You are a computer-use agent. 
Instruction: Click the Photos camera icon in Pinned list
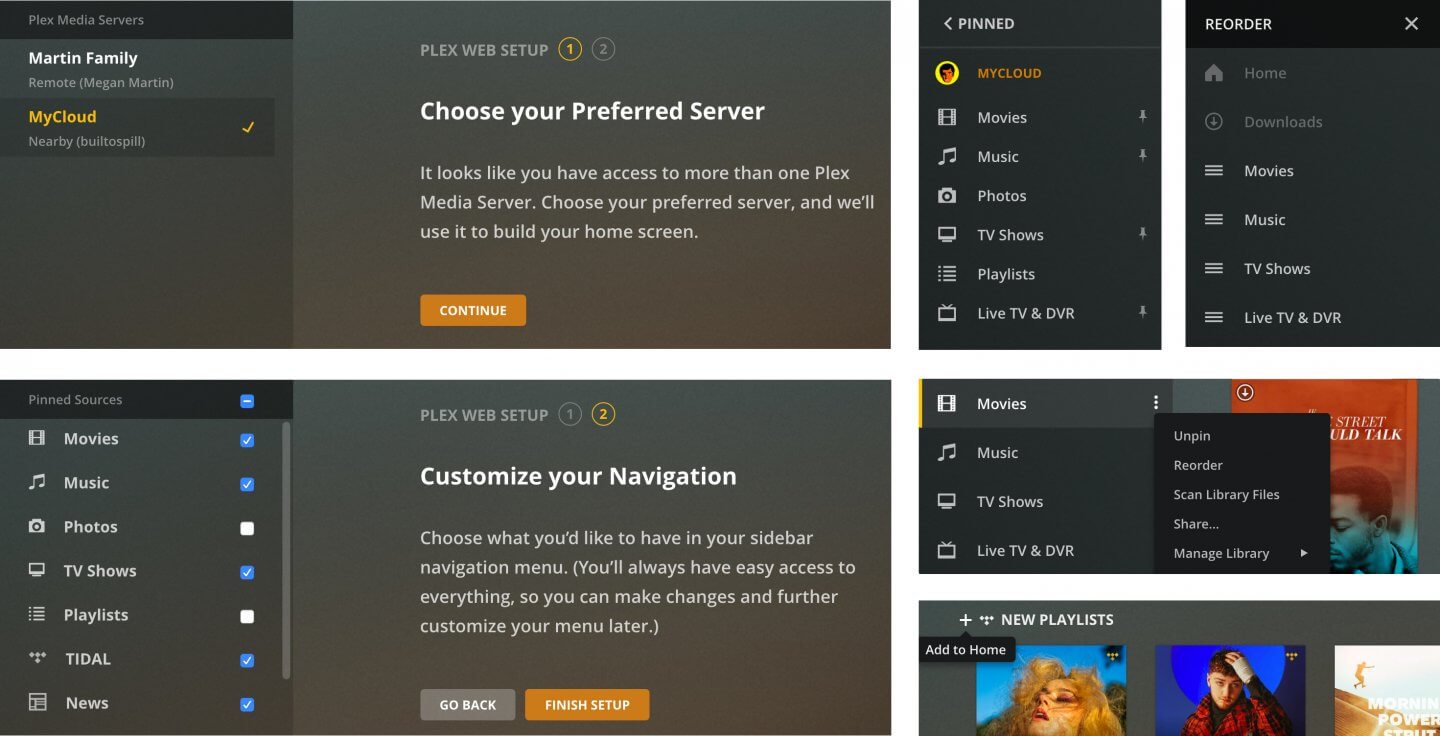(946, 196)
